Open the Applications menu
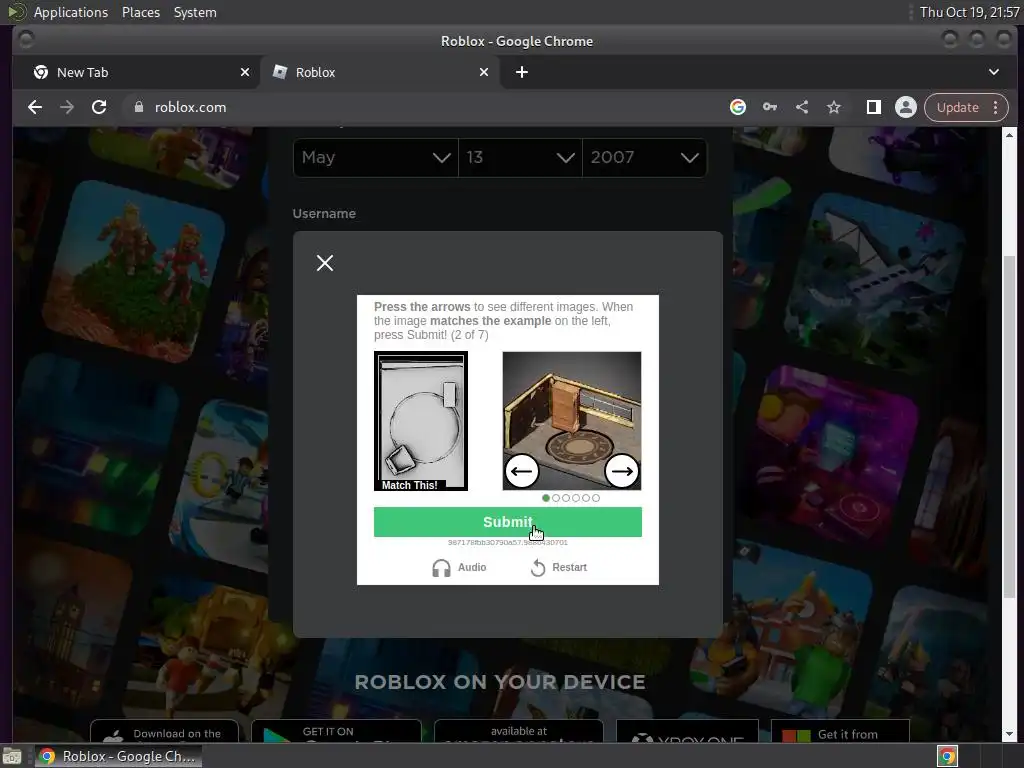1024x768 pixels. tap(71, 12)
